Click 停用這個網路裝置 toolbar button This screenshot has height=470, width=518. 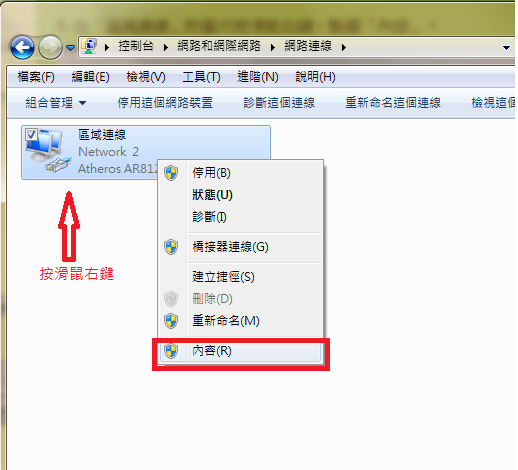pos(165,103)
